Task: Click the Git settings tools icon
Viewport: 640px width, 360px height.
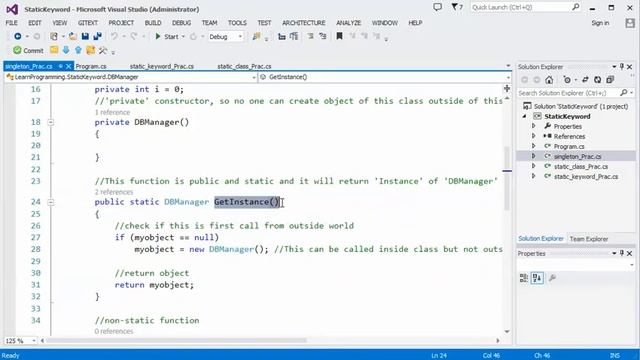Action: (103, 50)
